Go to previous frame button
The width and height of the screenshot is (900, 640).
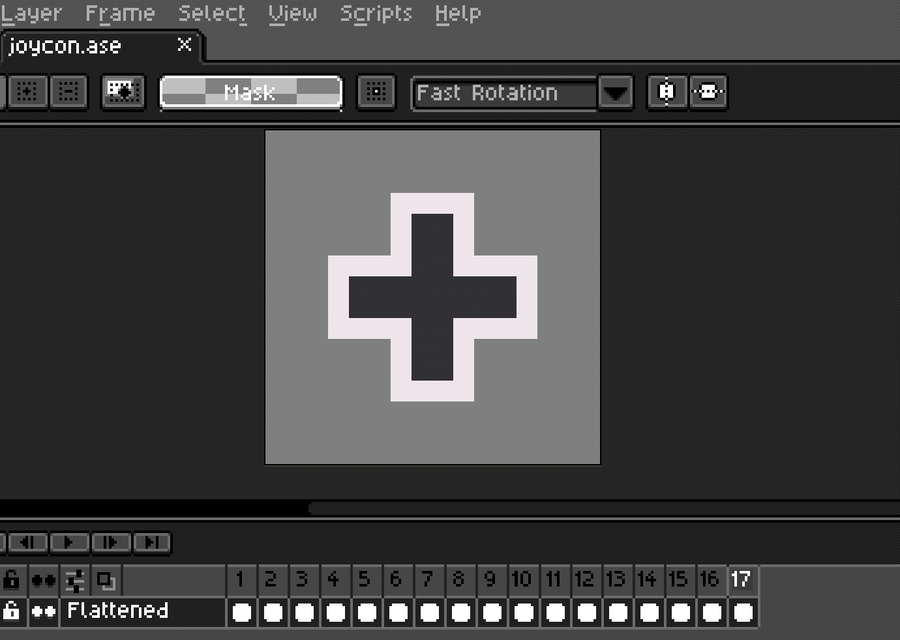26,542
